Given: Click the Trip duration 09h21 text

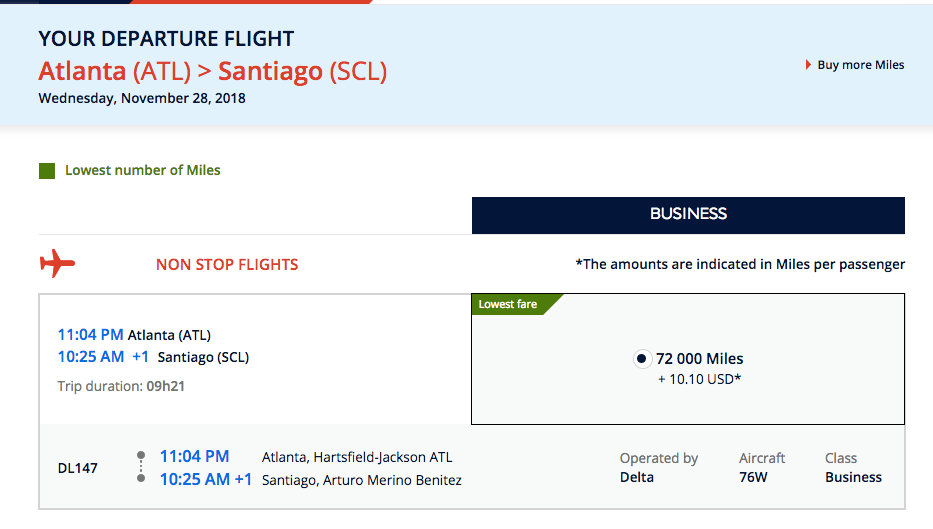Looking at the screenshot, I should coord(121,386).
